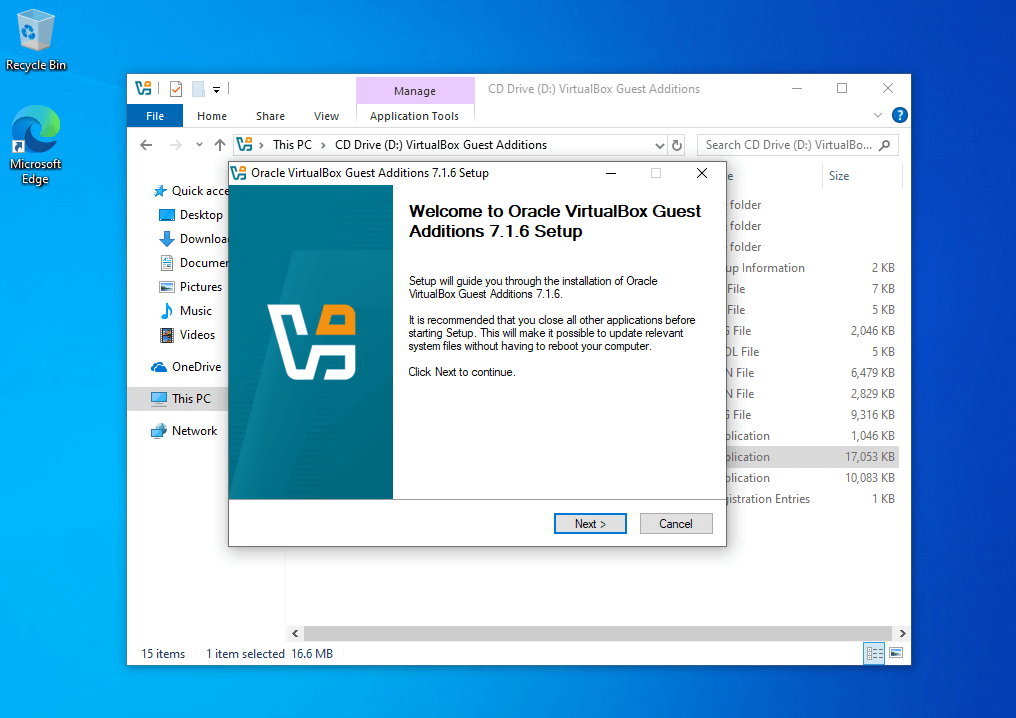This screenshot has width=1016, height=718.
Task: Click the New folder icon in Explorer's title bar
Action: (x=198, y=89)
